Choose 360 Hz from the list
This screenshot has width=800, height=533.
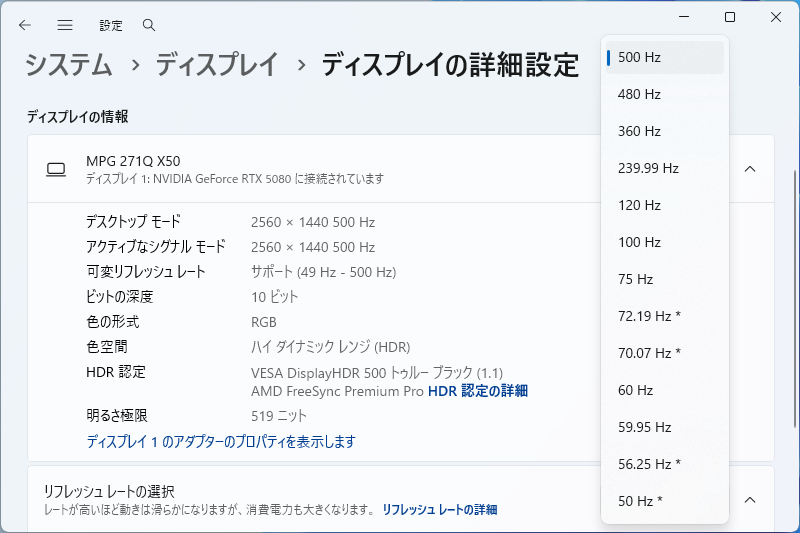click(x=665, y=131)
